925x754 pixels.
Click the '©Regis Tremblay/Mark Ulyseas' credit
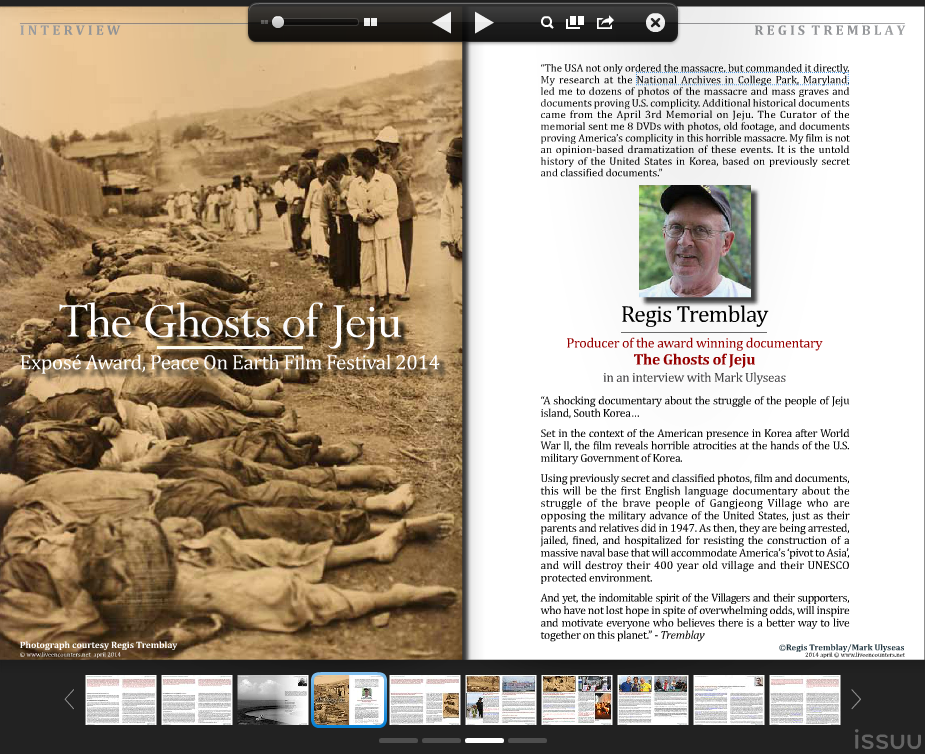pyautogui.click(x=841, y=647)
